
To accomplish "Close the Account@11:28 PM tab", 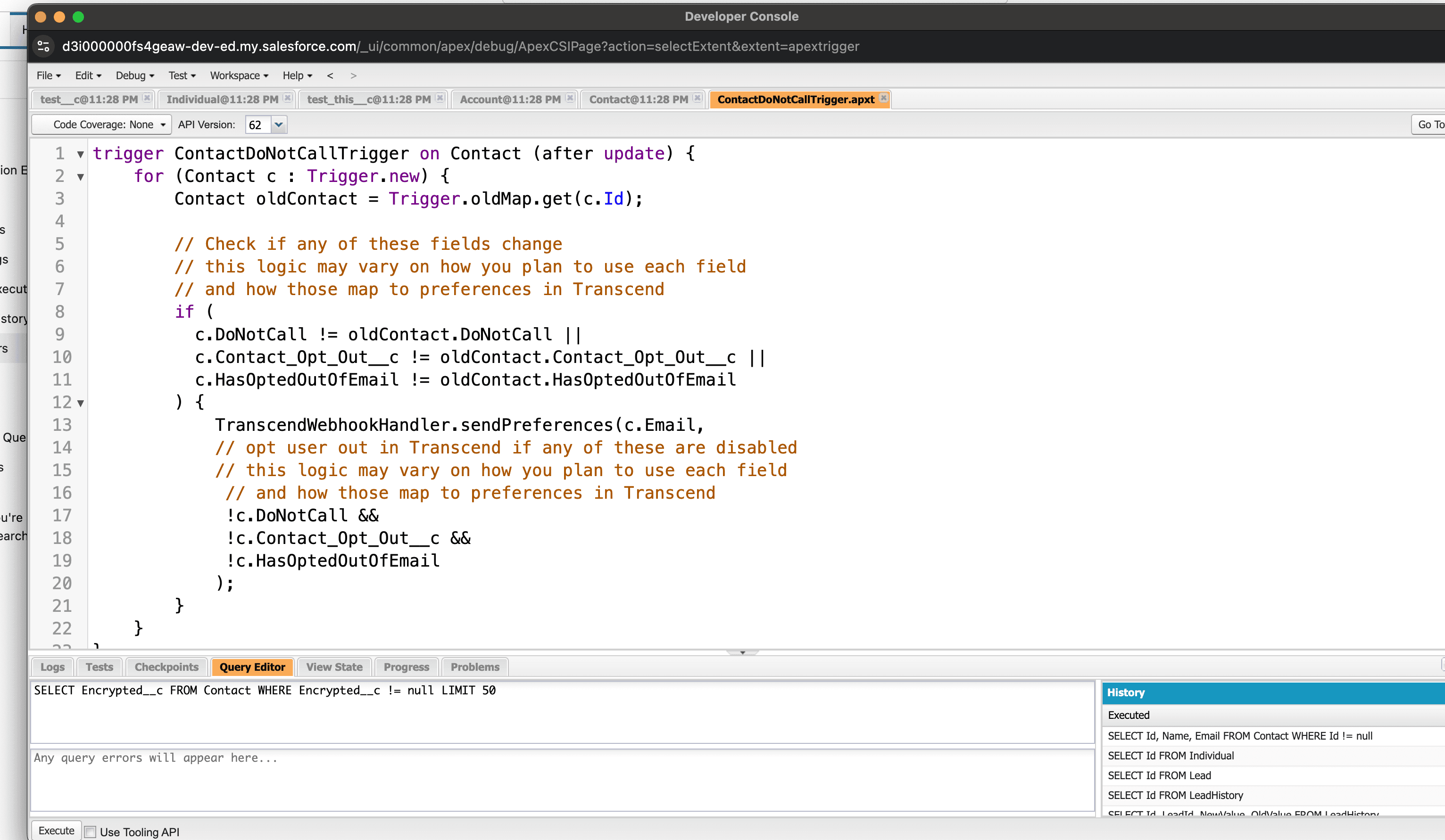I will click(570, 98).
